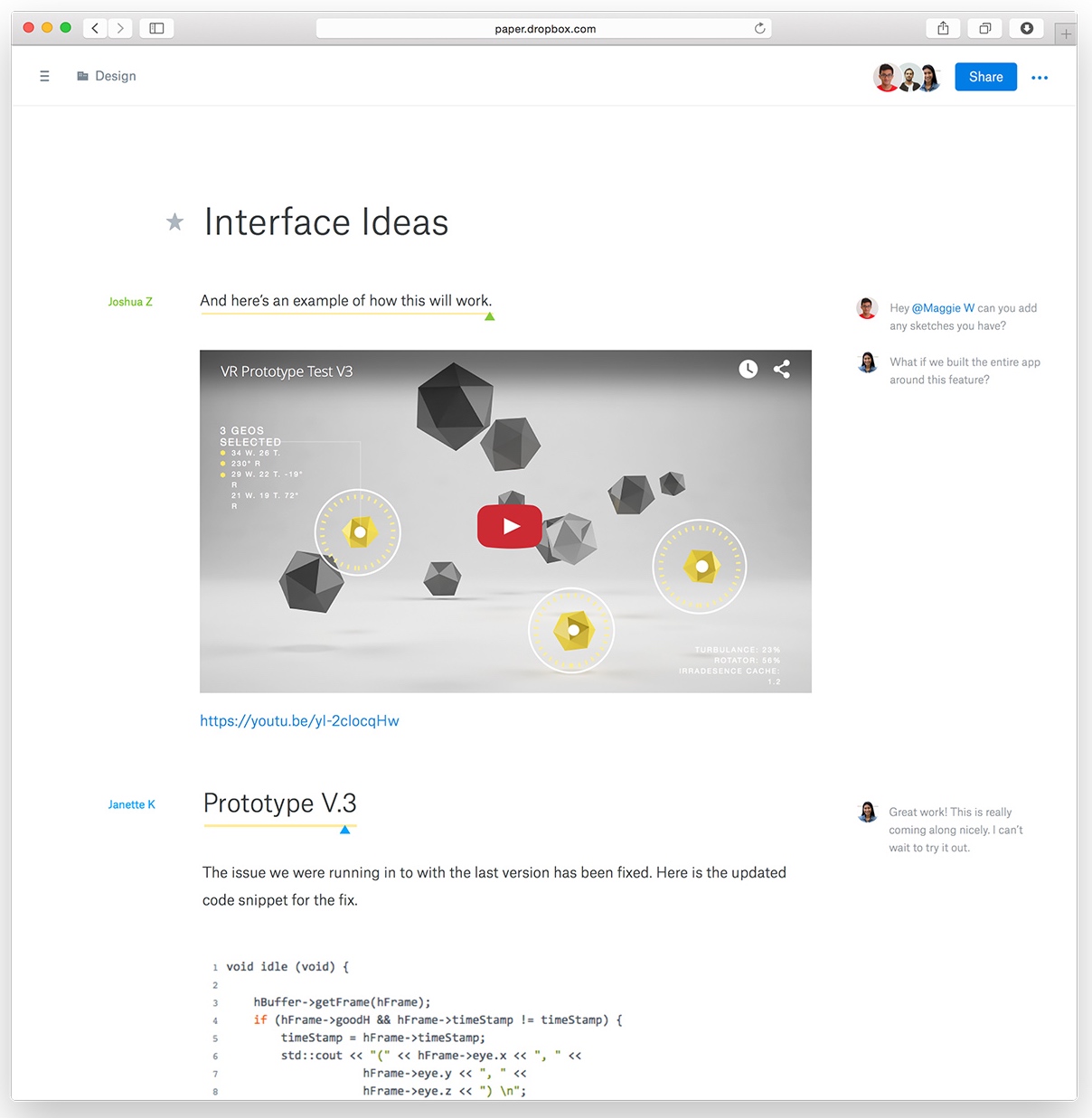The image size is (1092, 1118).
Task: Open the youtu.be video link
Action: (299, 721)
